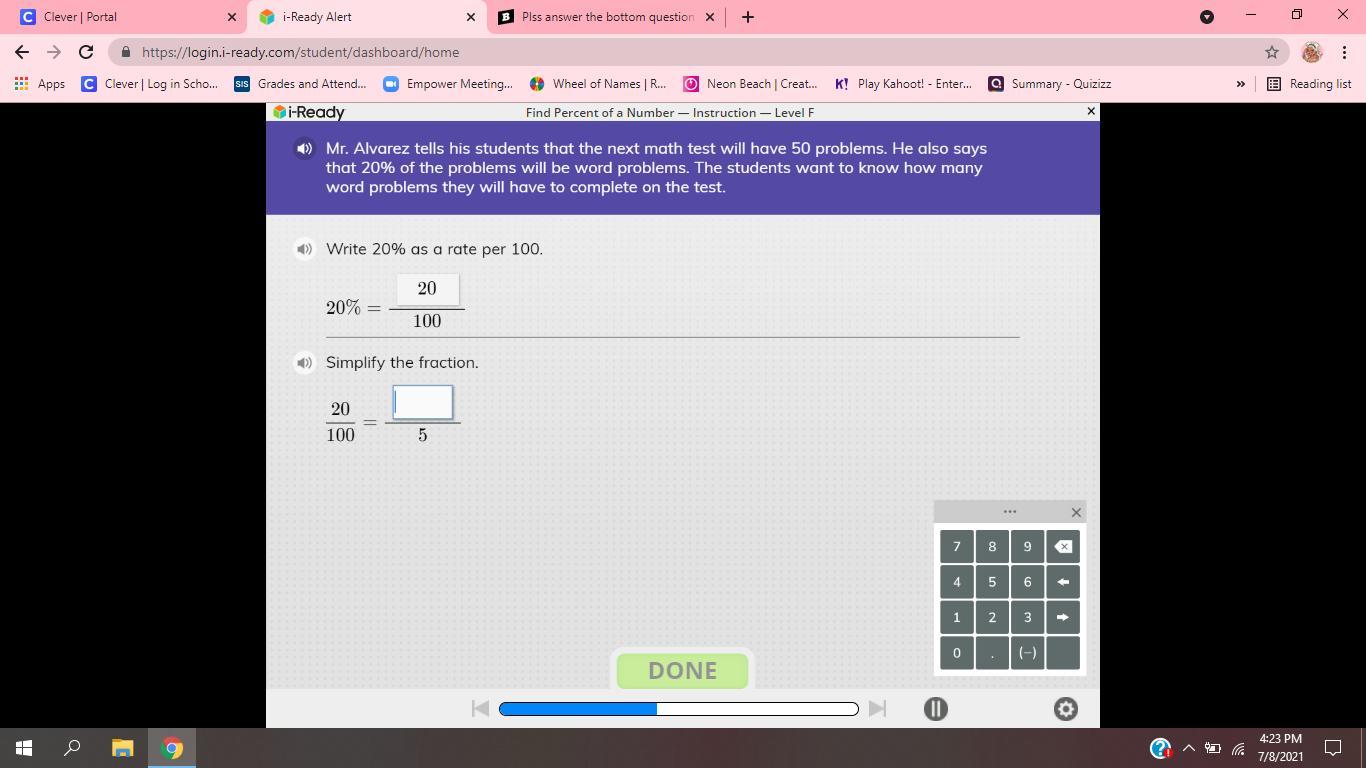Open 'Grades and Attend...' bookmark
The width and height of the screenshot is (1366, 768).
point(300,84)
